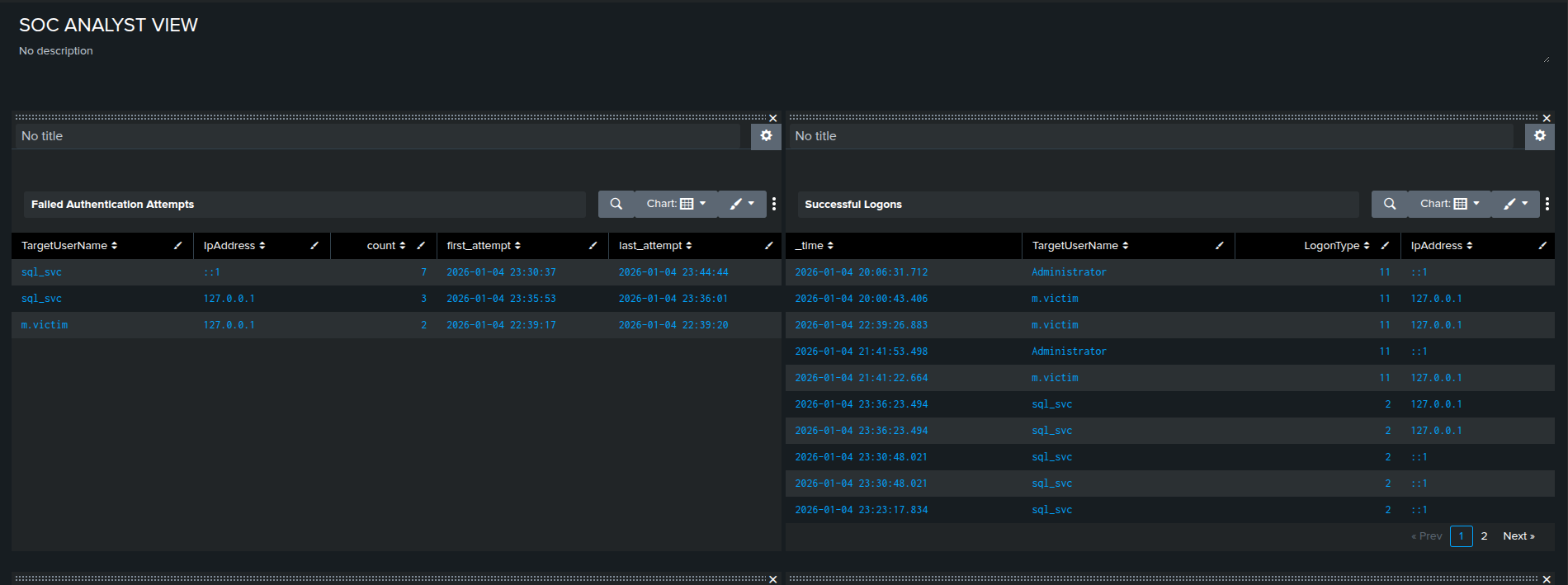Open settings gear for Successful Logons panel
This screenshot has width=1568, height=585.
click(x=1539, y=136)
